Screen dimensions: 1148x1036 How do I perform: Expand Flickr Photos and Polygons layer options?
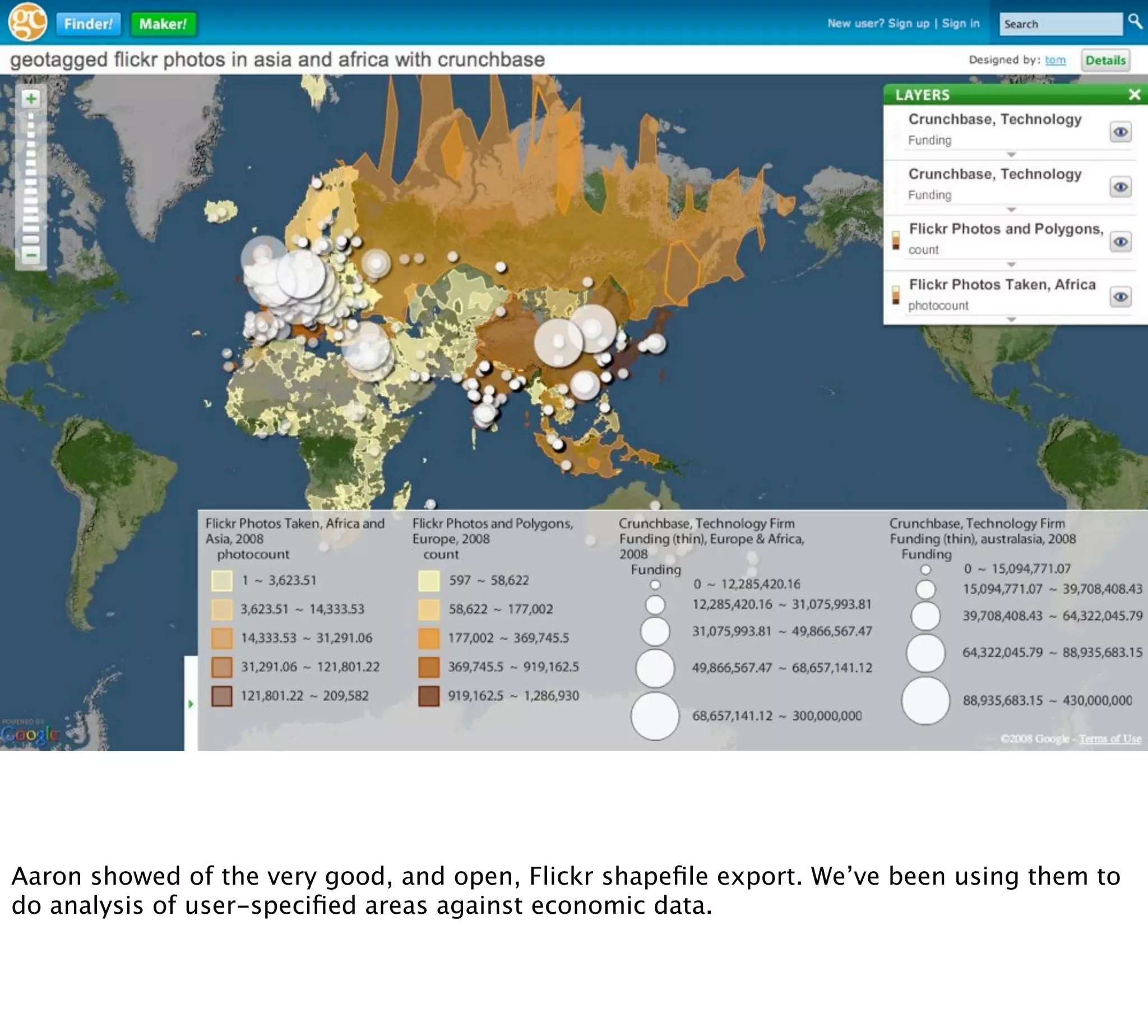(1011, 265)
